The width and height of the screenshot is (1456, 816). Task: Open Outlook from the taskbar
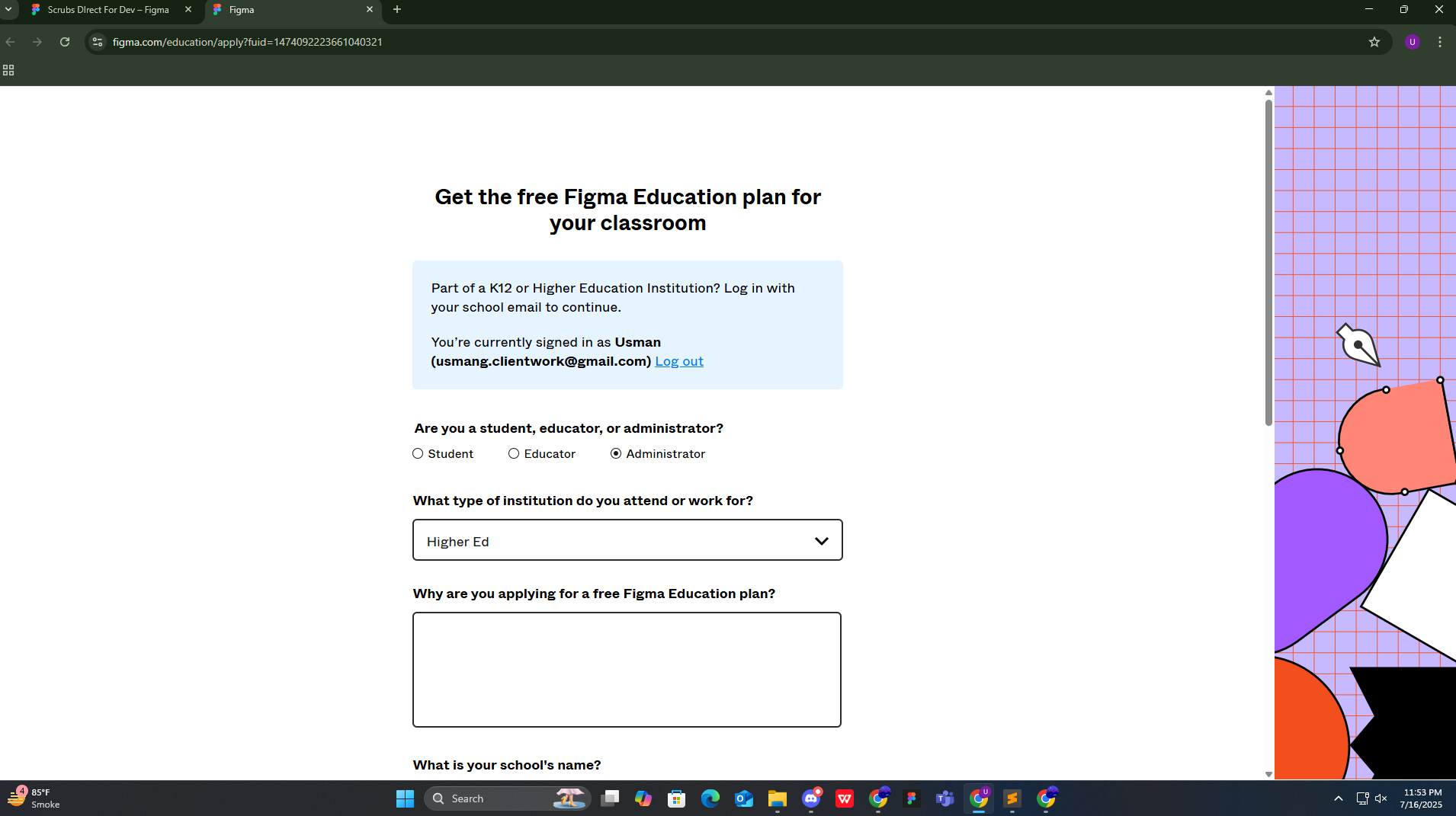pyautogui.click(x=744, y=798)
